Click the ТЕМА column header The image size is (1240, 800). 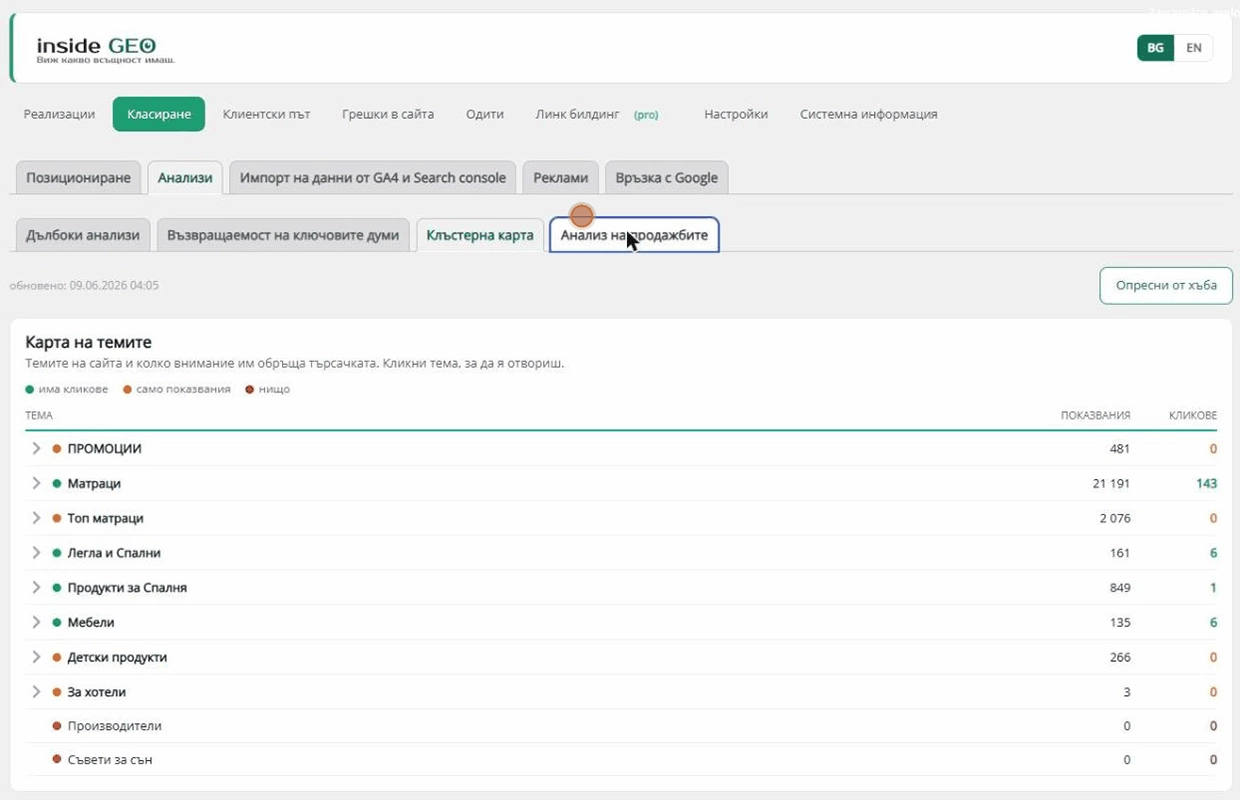pos(39,415)
